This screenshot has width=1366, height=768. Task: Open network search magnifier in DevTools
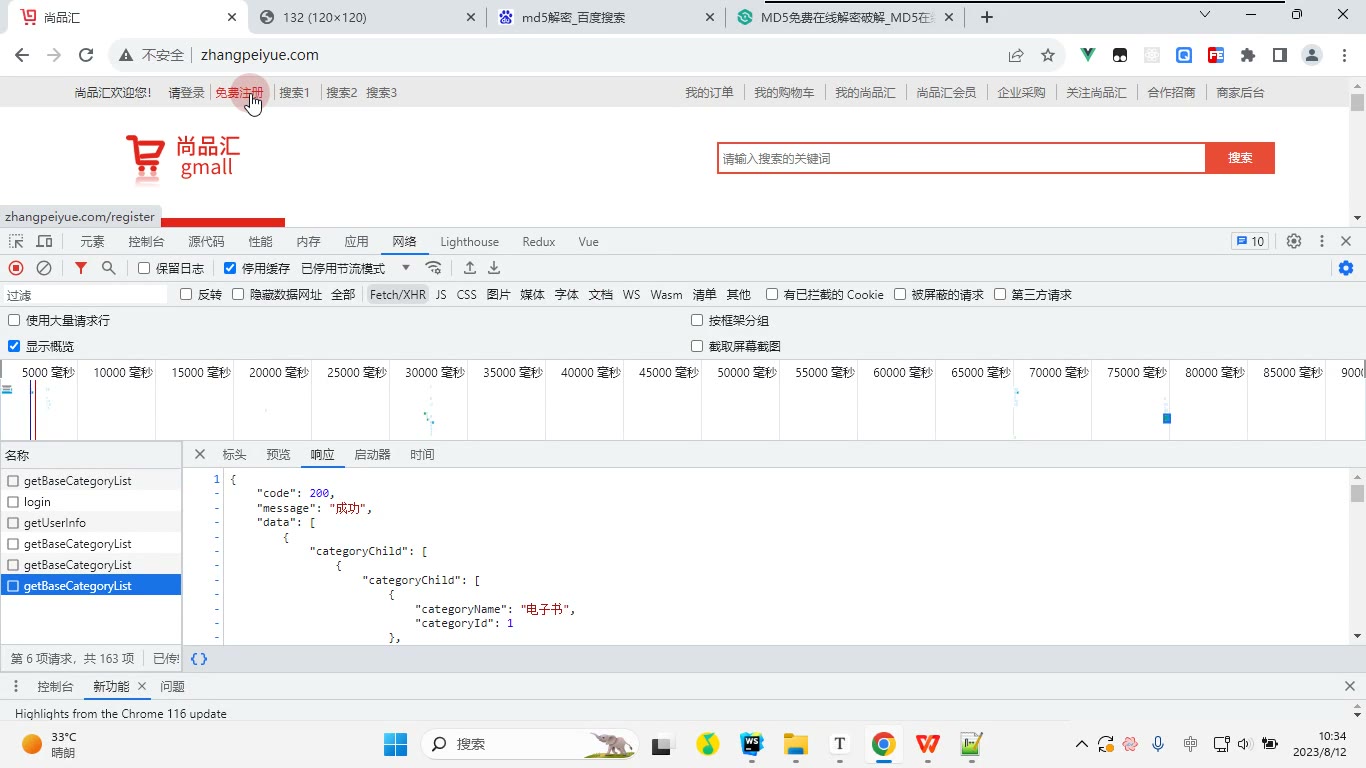pos(109,268)
